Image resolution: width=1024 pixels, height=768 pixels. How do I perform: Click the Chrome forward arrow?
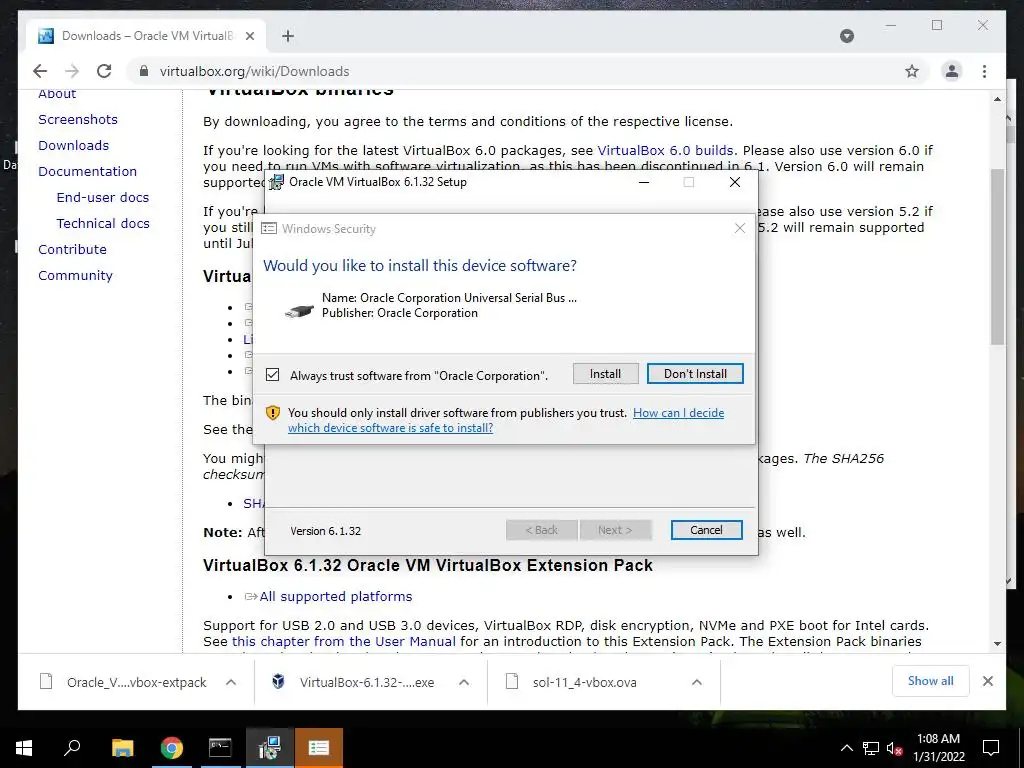[72, 71]
